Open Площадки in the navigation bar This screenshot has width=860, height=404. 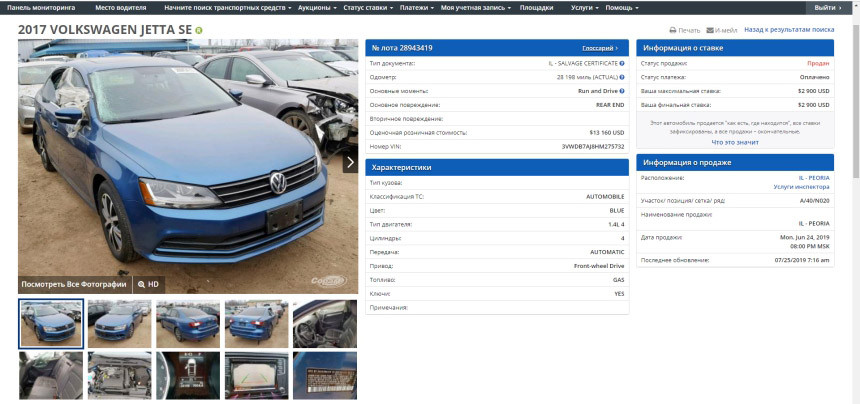click(536, 8)
